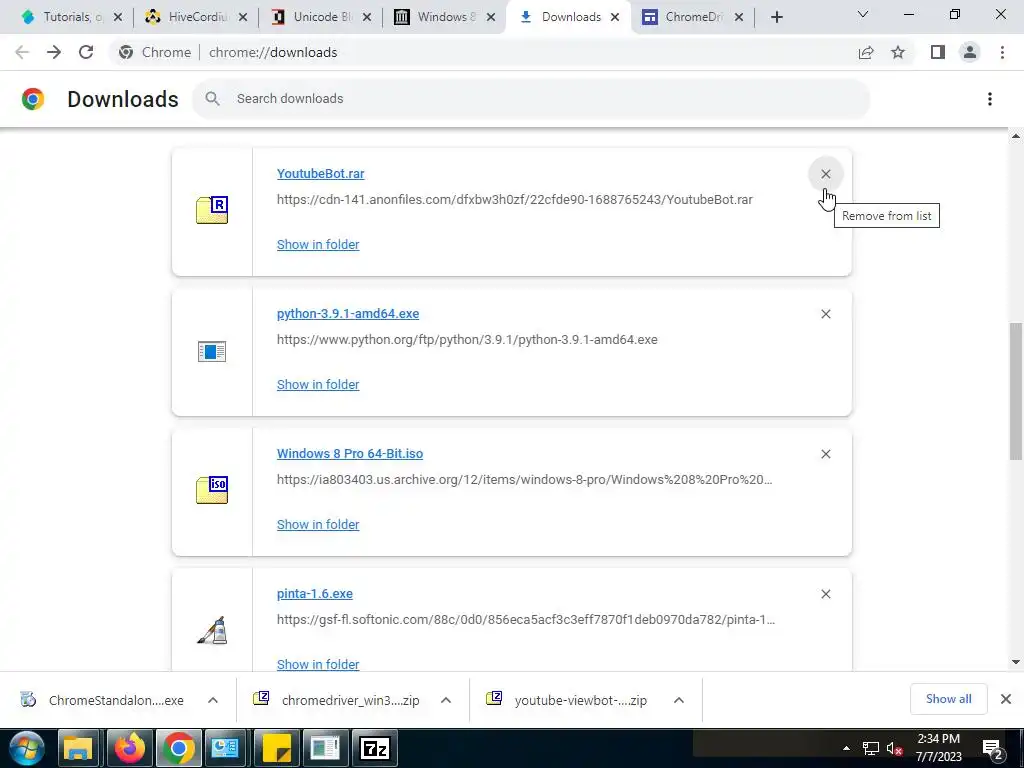Click the search magnifier icon

click(212, 99)
